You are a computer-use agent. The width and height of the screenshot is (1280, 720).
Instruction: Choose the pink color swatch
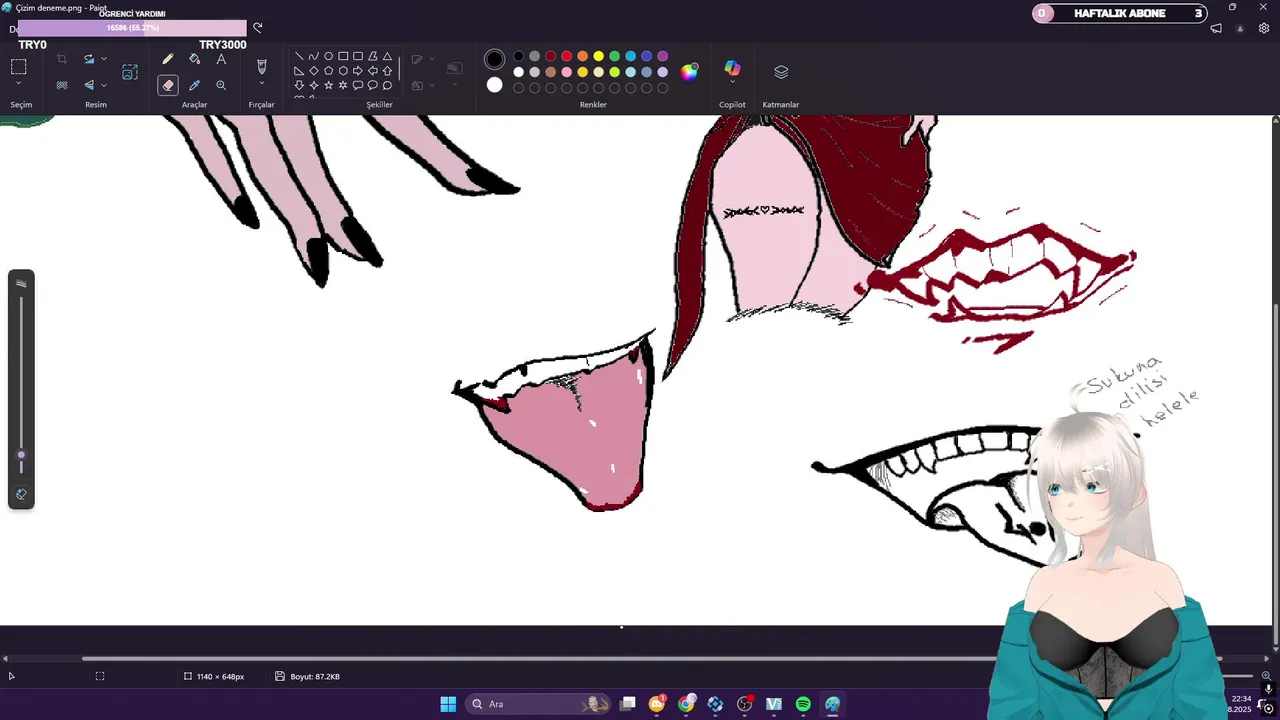[566, 72]
